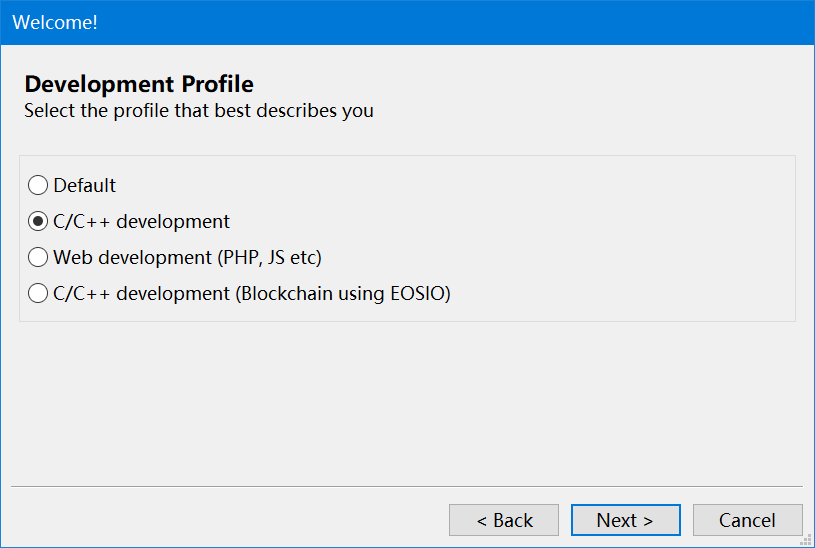
Task: Click the resize grip in the window corner
Action: click(x=806, y=540)
